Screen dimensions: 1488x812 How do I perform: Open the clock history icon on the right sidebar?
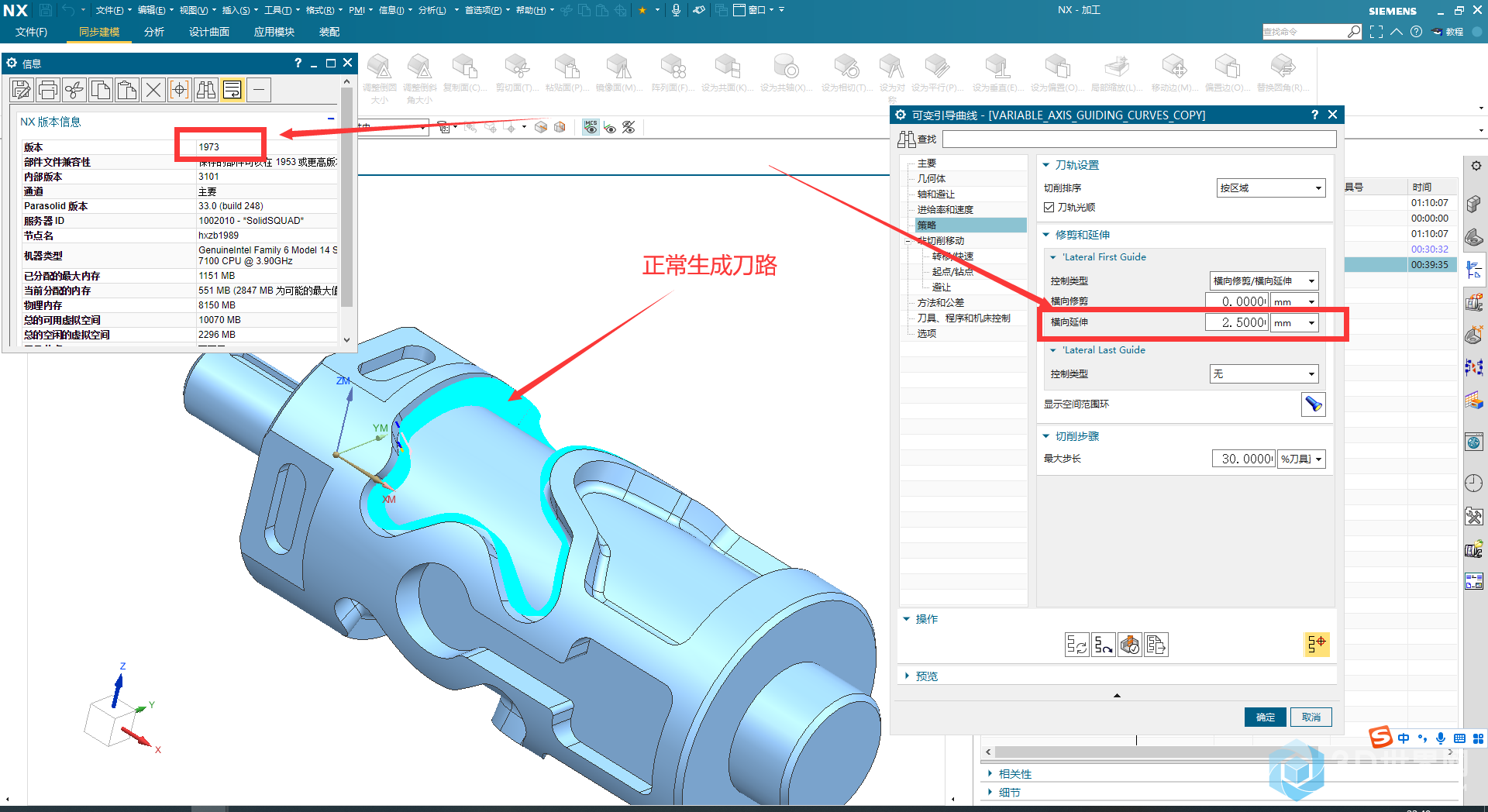pyautogui.click(x=1474, y=483)
